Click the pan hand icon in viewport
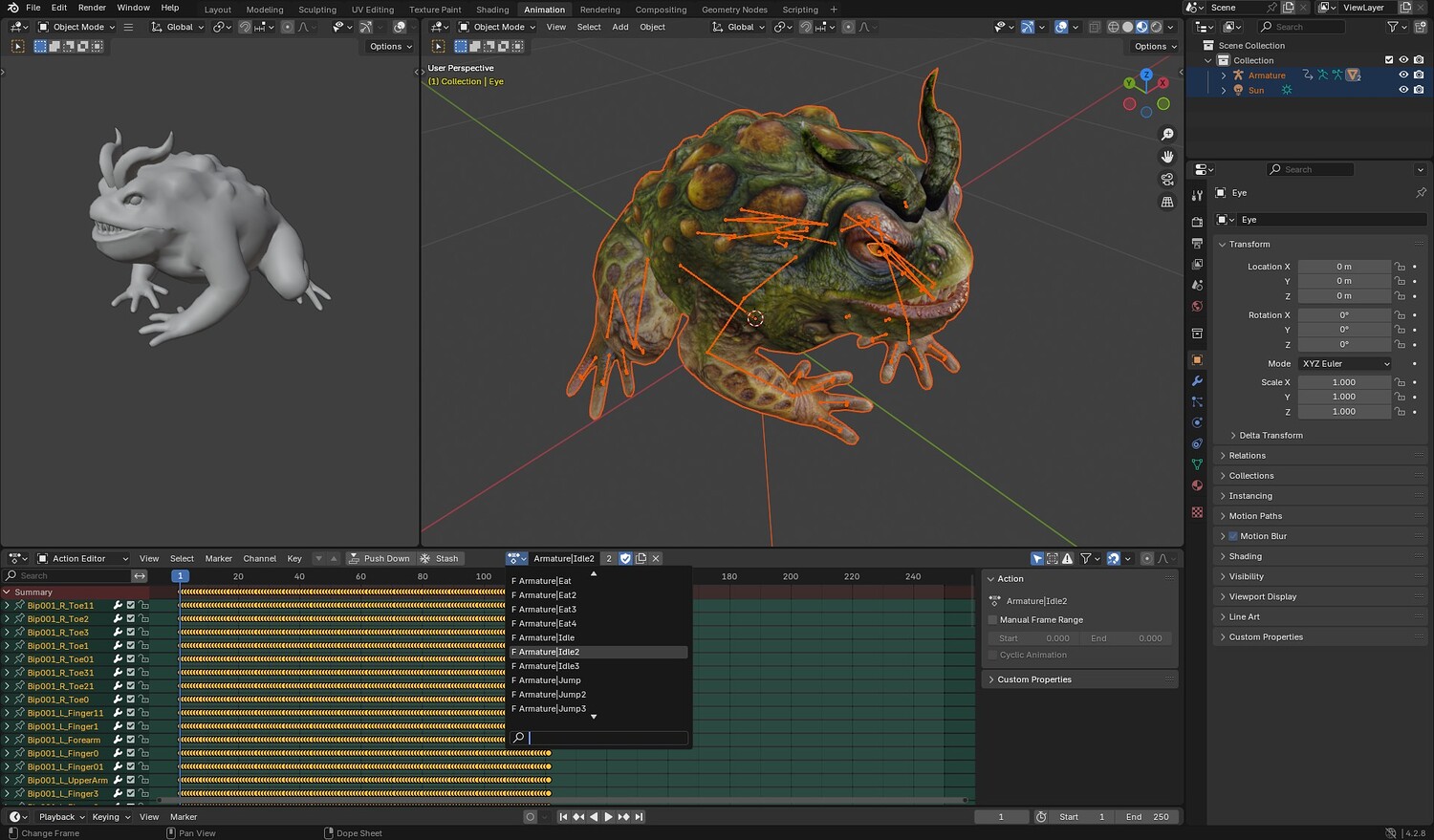 pos(1167,157)
